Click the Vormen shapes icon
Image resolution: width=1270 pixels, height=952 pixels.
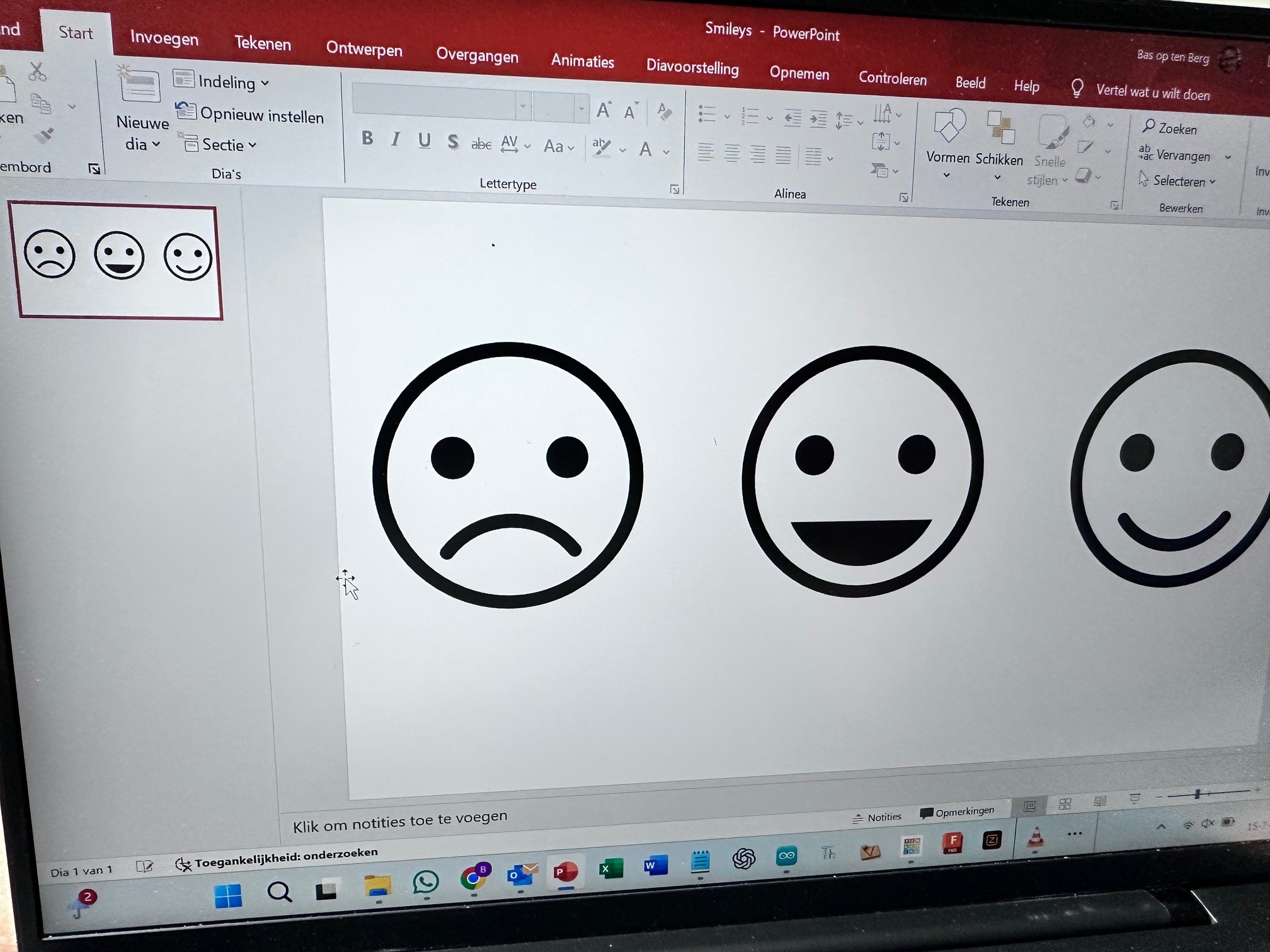tap(949, 126)
